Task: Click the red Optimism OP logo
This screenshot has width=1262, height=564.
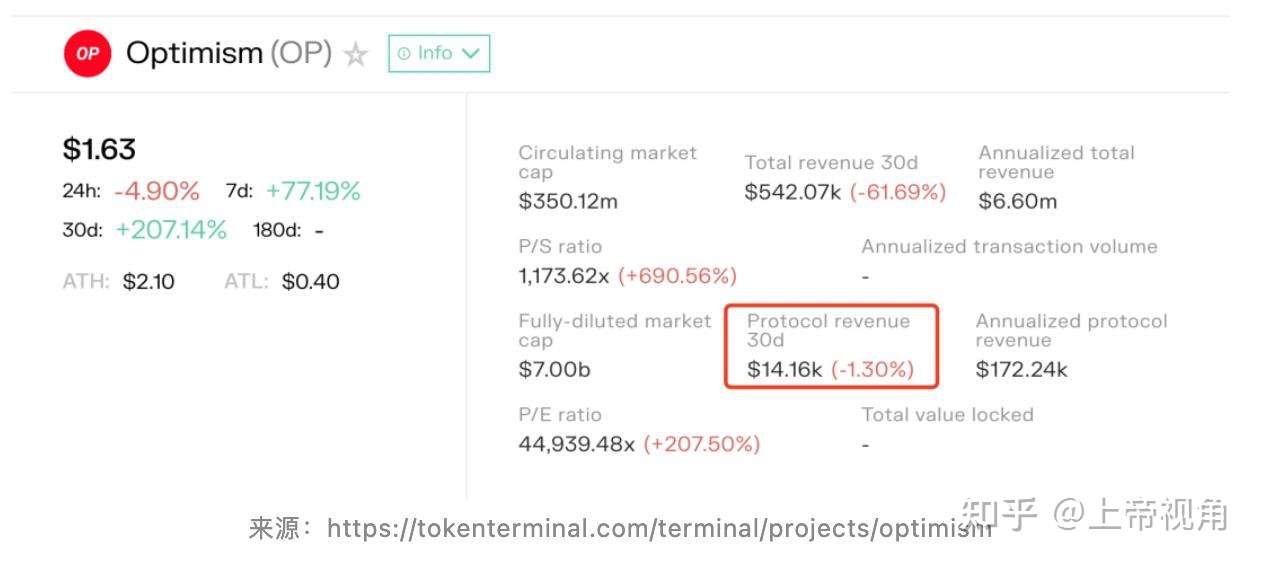Action: (87, 54)
